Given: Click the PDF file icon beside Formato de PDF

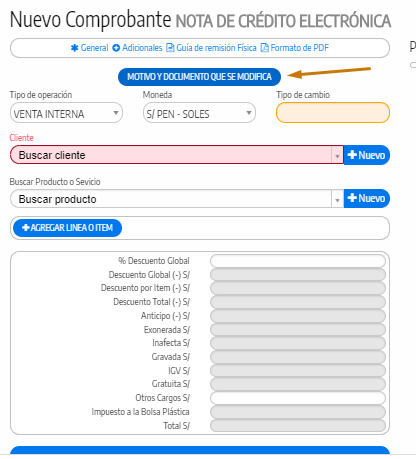Looking at the screenshot, I should [264, 48].
